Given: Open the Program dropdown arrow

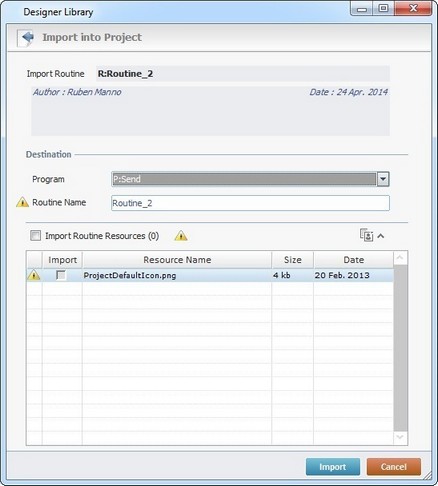Looking at the screenshot, I should point(383,179).
